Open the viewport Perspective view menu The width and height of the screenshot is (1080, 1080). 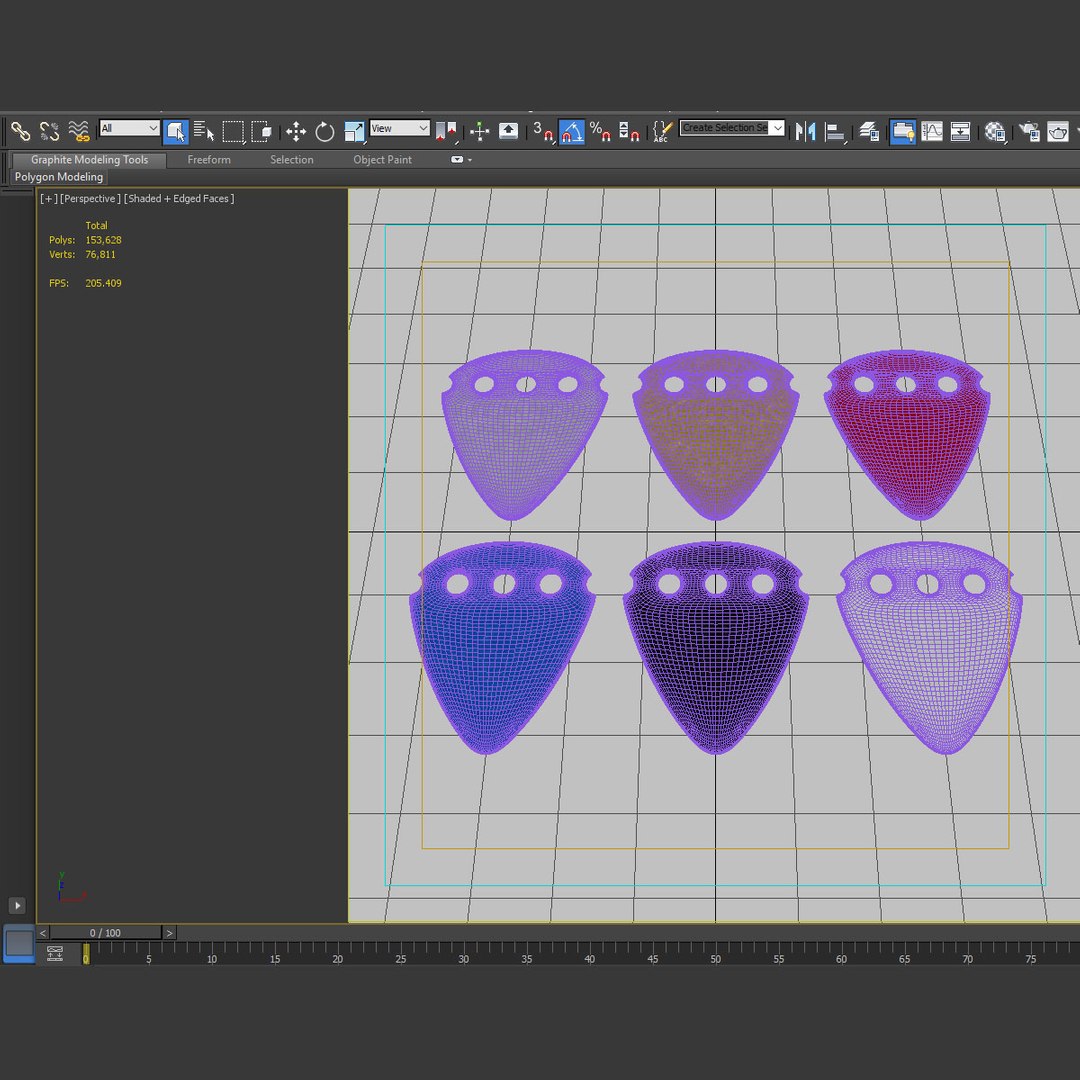[x=90, y=198]
